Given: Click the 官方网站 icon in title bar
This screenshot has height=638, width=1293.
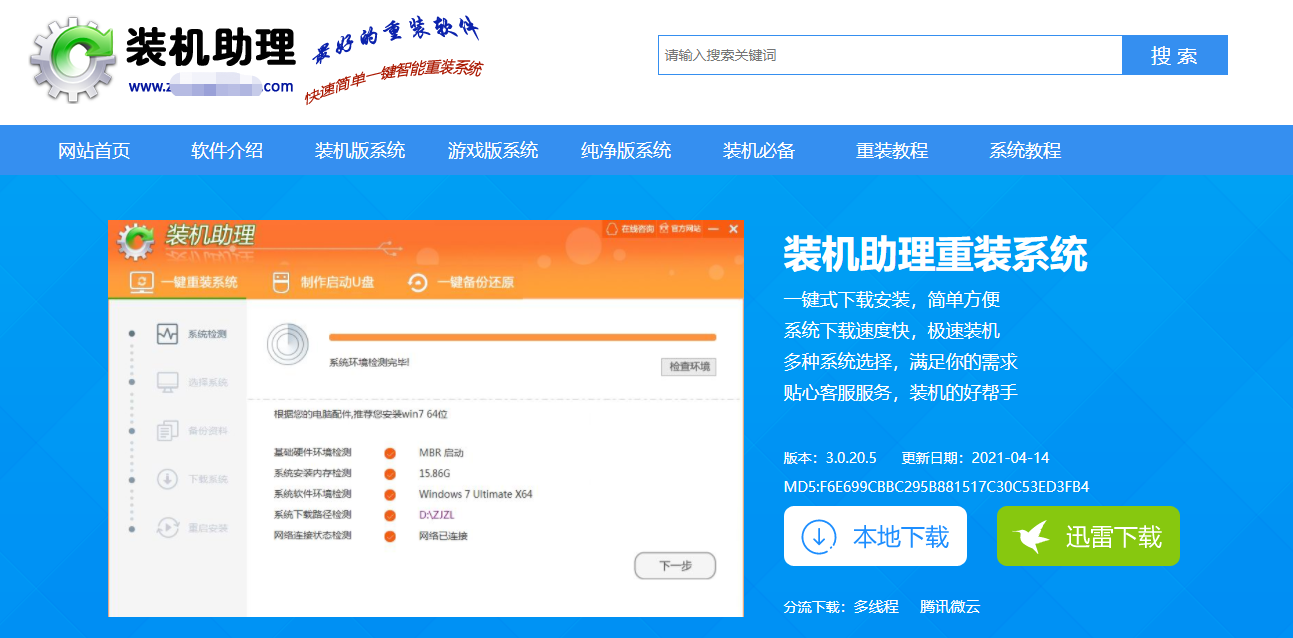Looking at the screenshot, I should [663, 229].
